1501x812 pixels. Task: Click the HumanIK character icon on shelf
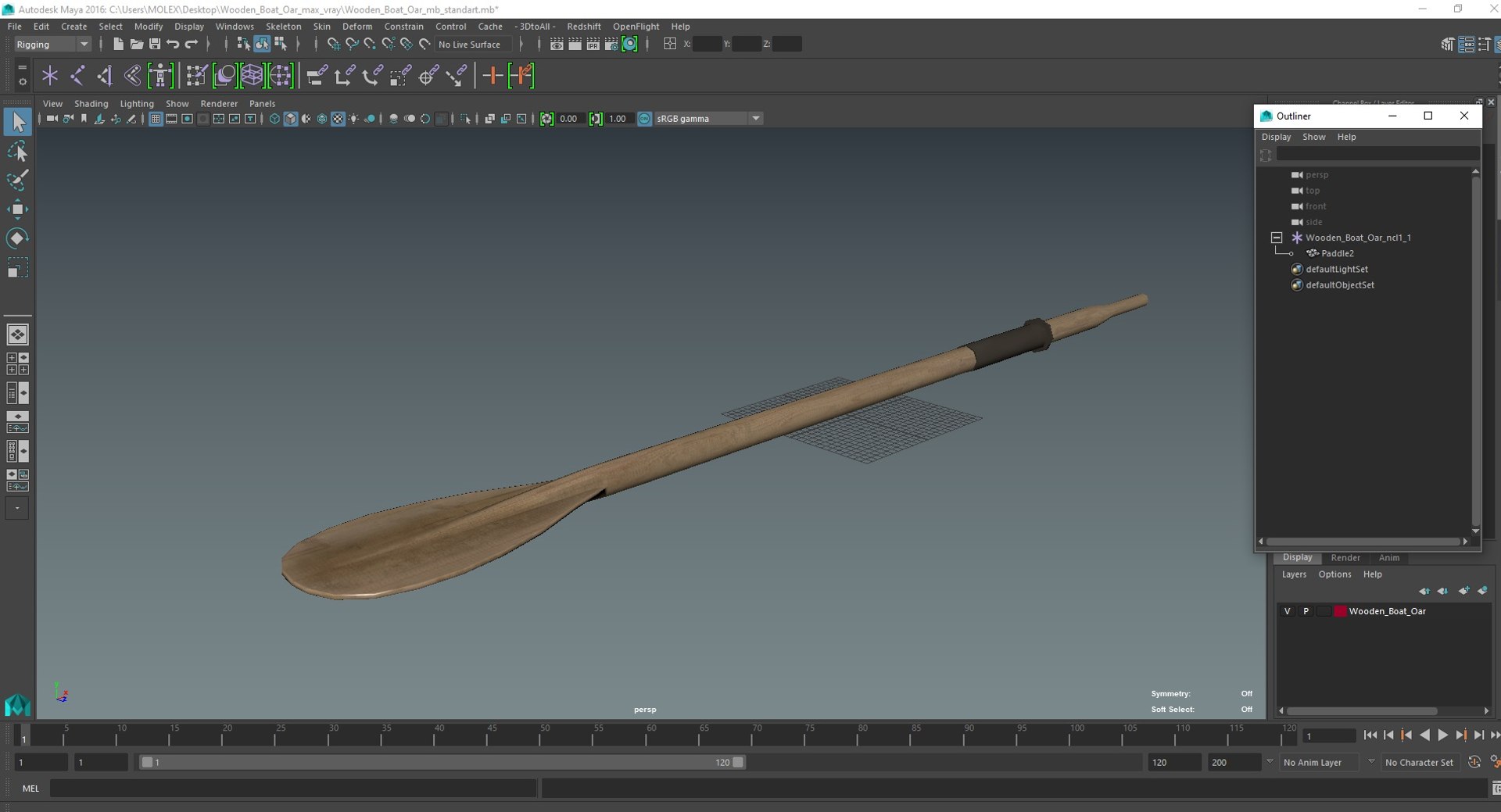tap(160, 76)
